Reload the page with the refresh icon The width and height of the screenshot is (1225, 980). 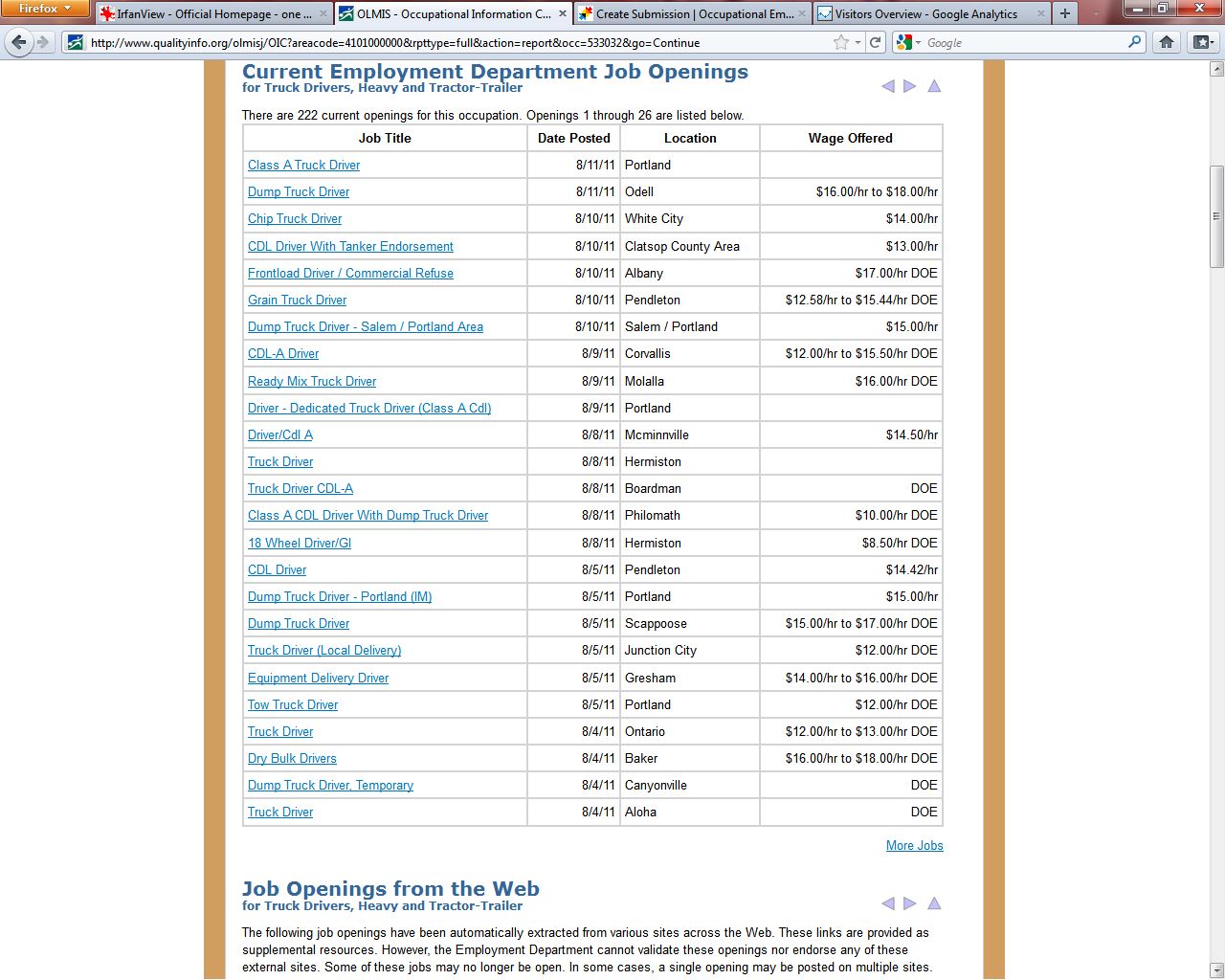pyautogui.click(x=875, y=42)
